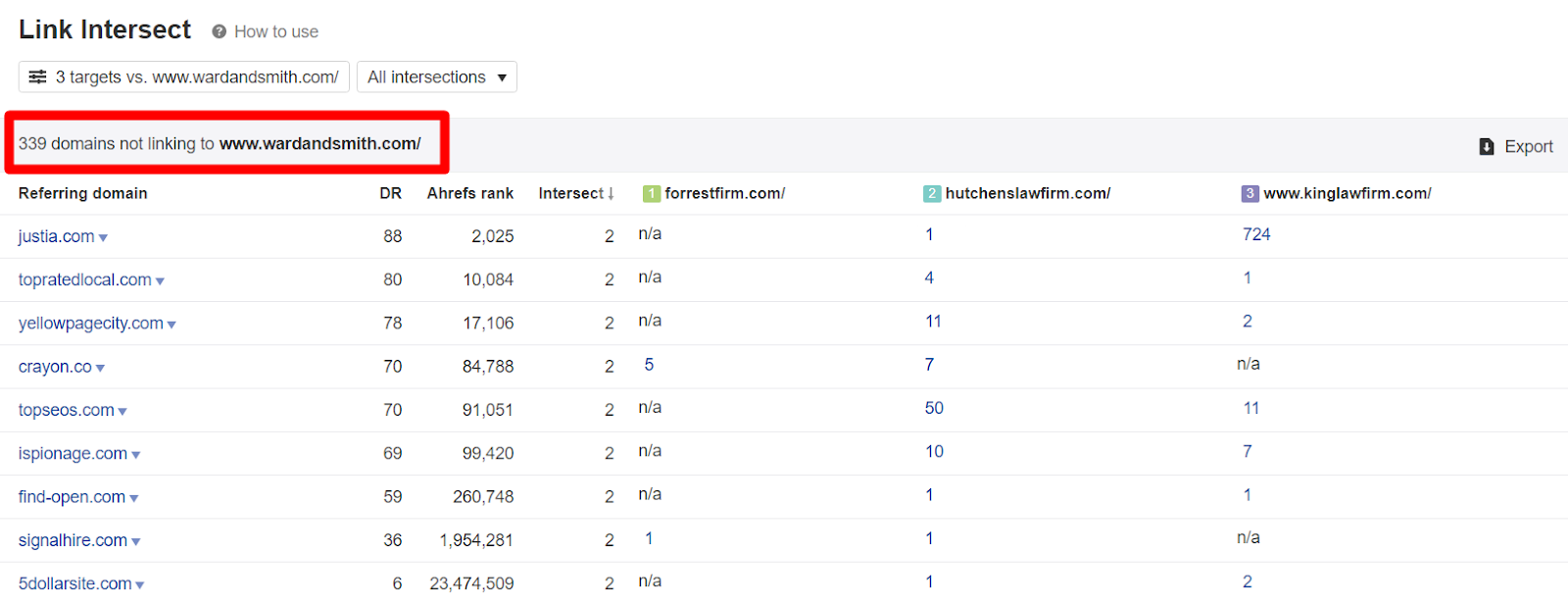This screenshot has height=604, width=1568.
Task: Expand the crayon.co dropdown arrow
Action: [x=100, y=369]
